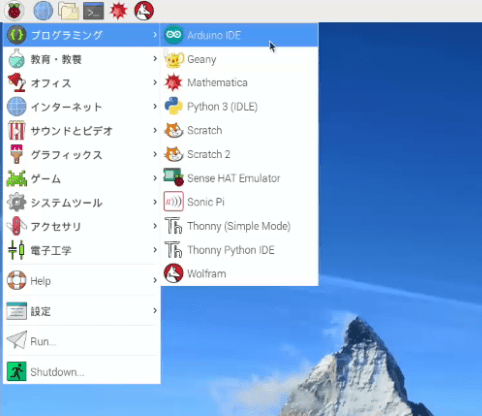
Task: Open Wolfram from taskbar wolf icon
Action: pos(144,10)
